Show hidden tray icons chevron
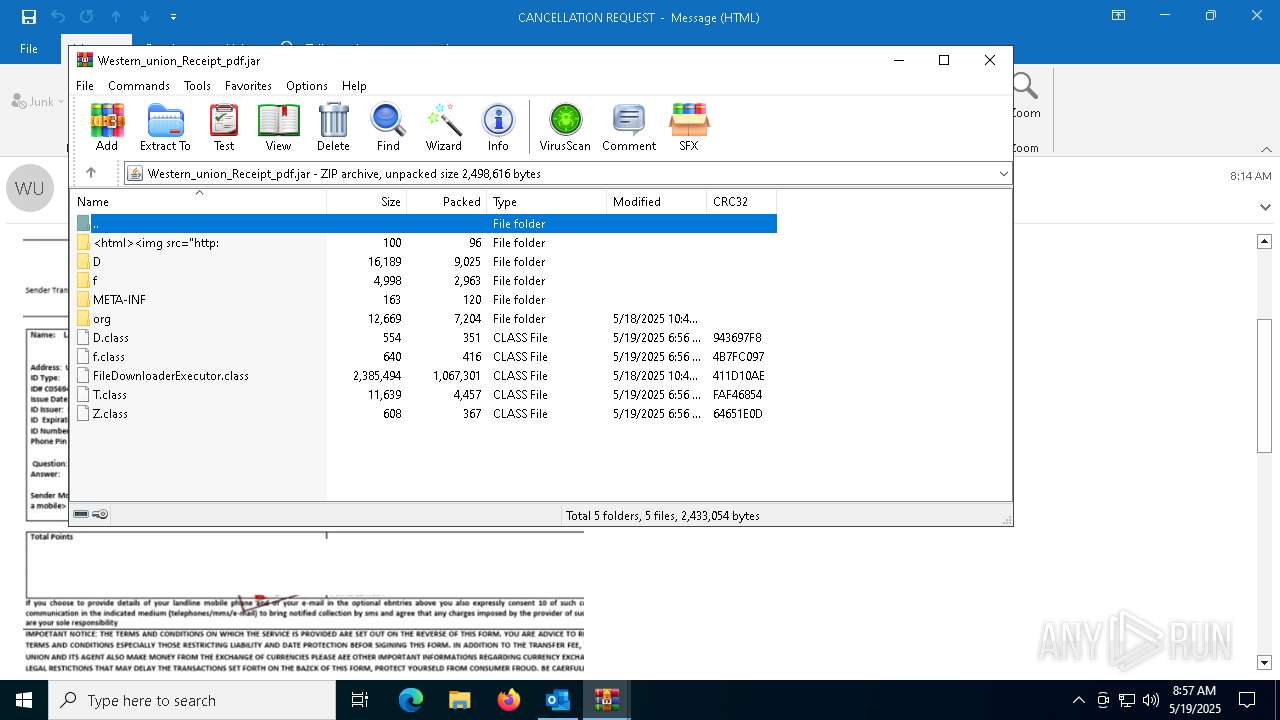 [1078, 700]
